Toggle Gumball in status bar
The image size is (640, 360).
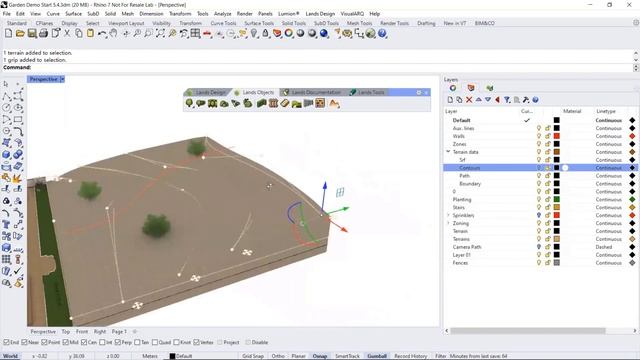[377, 356]
